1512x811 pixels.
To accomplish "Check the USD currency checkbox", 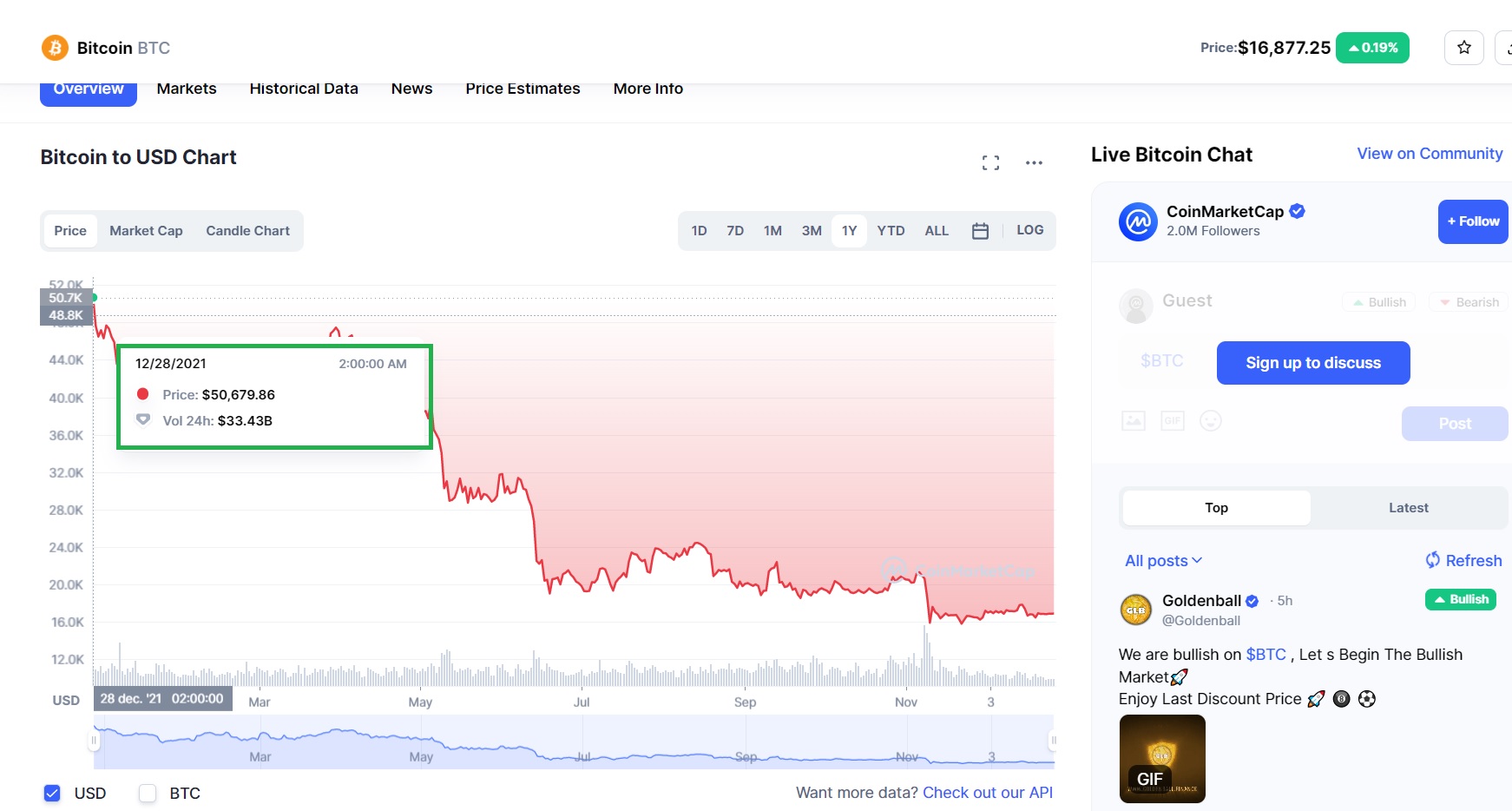I will [52, 793].
